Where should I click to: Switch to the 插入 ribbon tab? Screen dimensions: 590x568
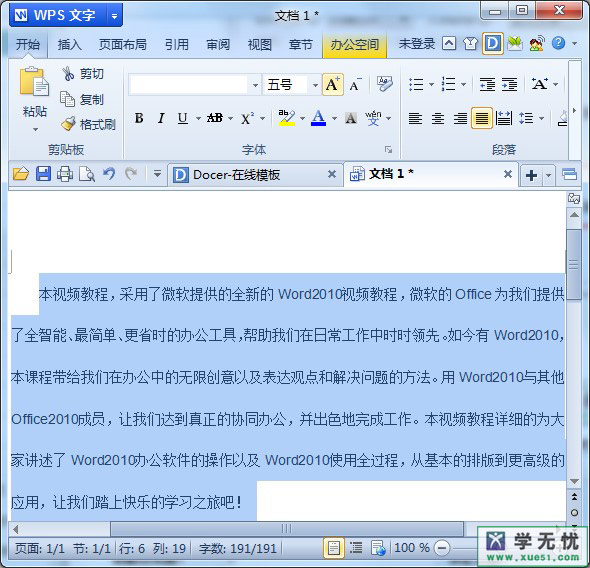(69, 45)
